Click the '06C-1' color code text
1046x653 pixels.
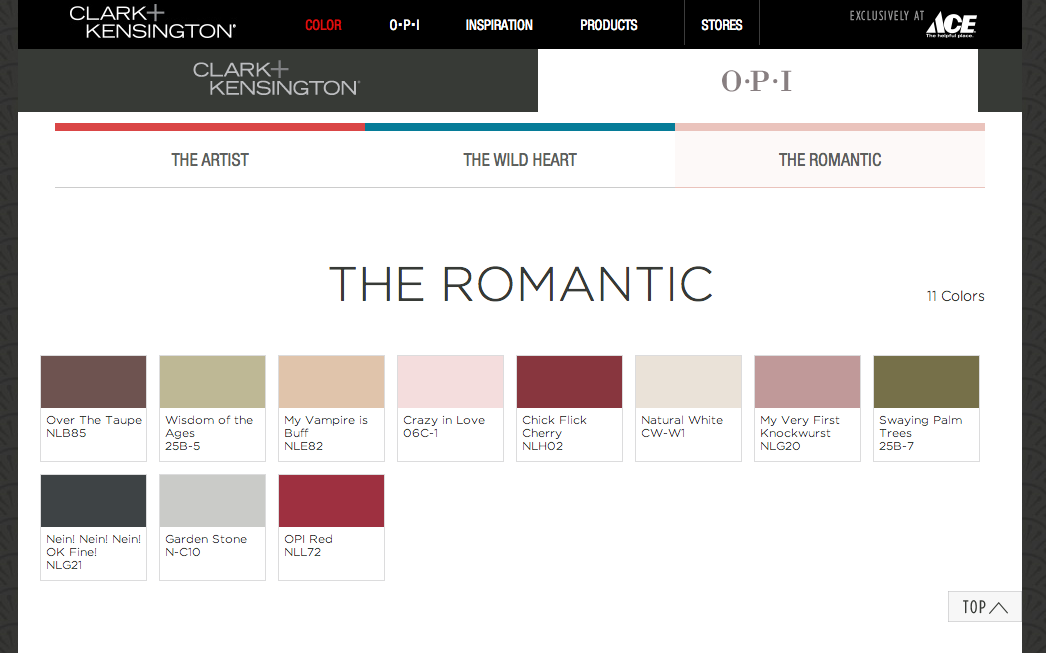(x=420, y=433)
